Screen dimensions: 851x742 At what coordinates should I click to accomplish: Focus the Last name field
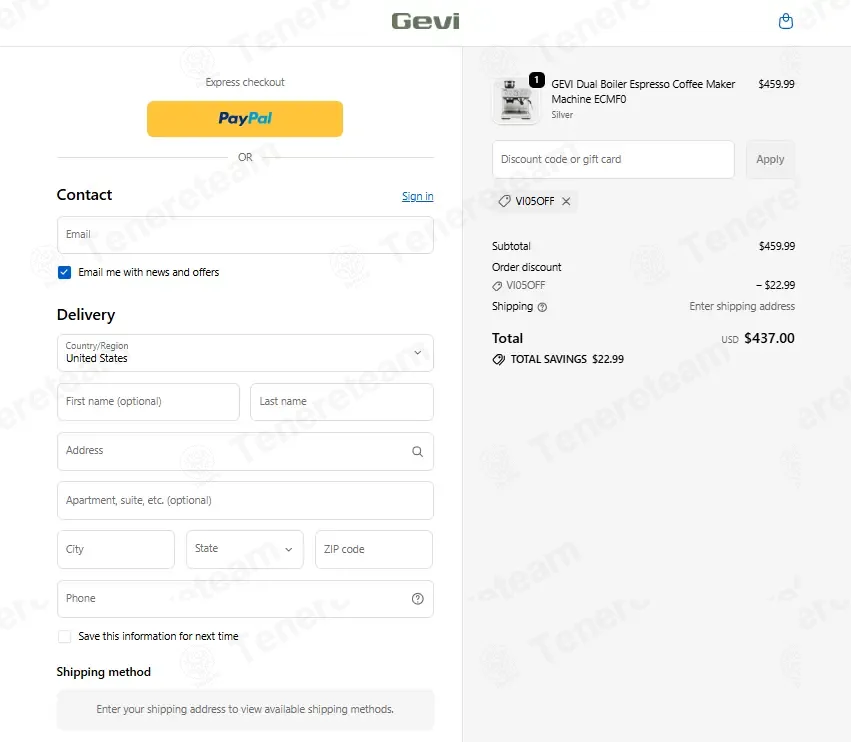(x=342, y=402)
